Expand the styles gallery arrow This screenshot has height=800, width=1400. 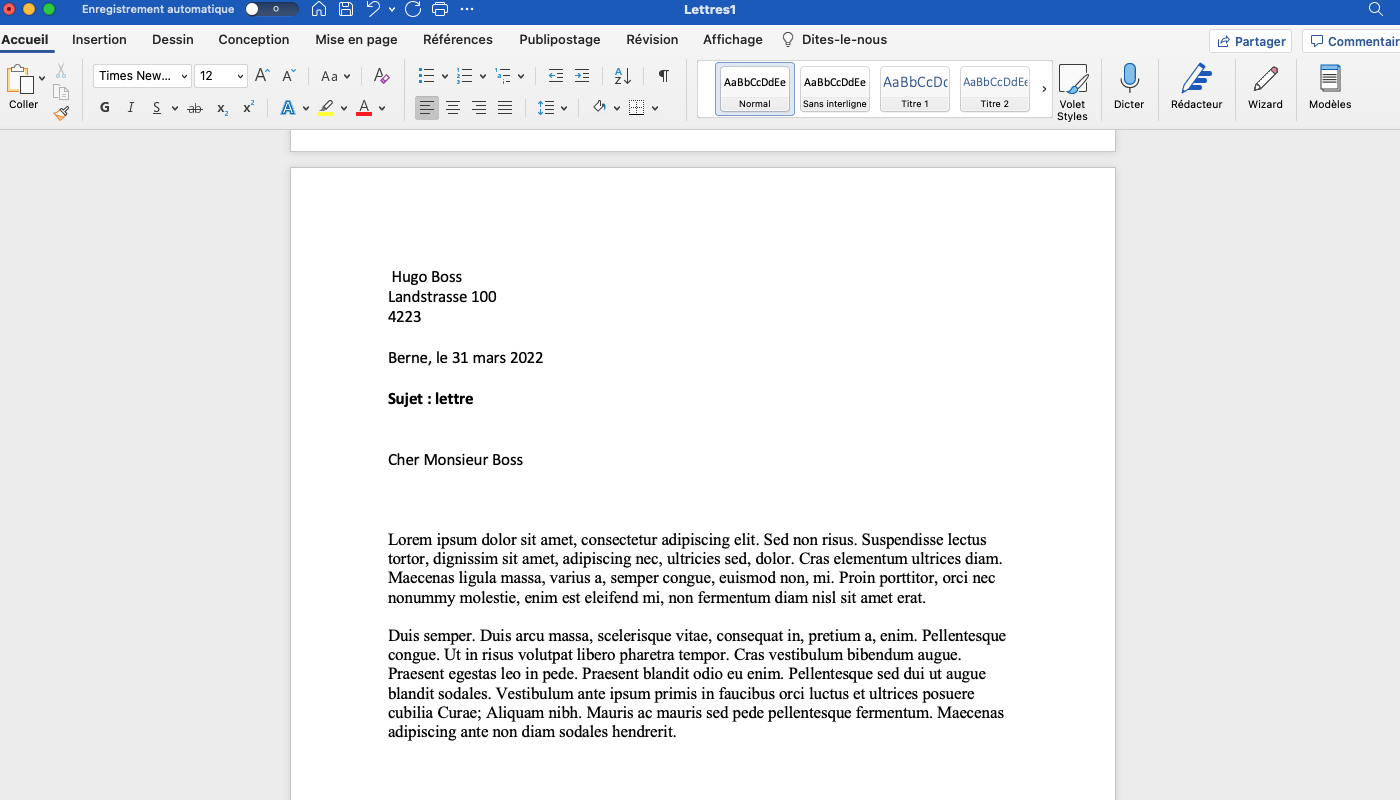click(x=1044, y=89)
